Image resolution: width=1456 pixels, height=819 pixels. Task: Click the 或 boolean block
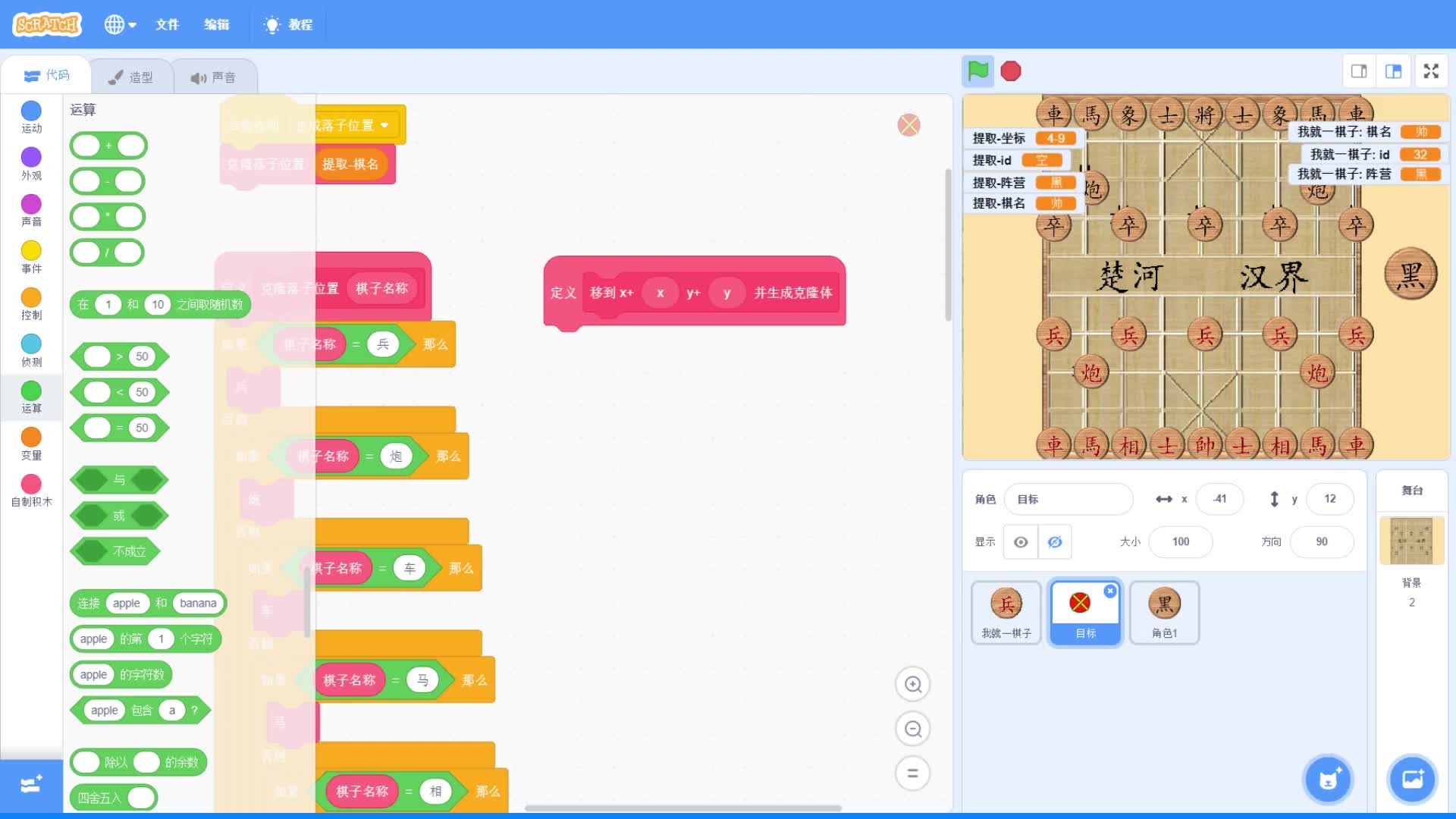pyautogui.click(x=119, y=516)
